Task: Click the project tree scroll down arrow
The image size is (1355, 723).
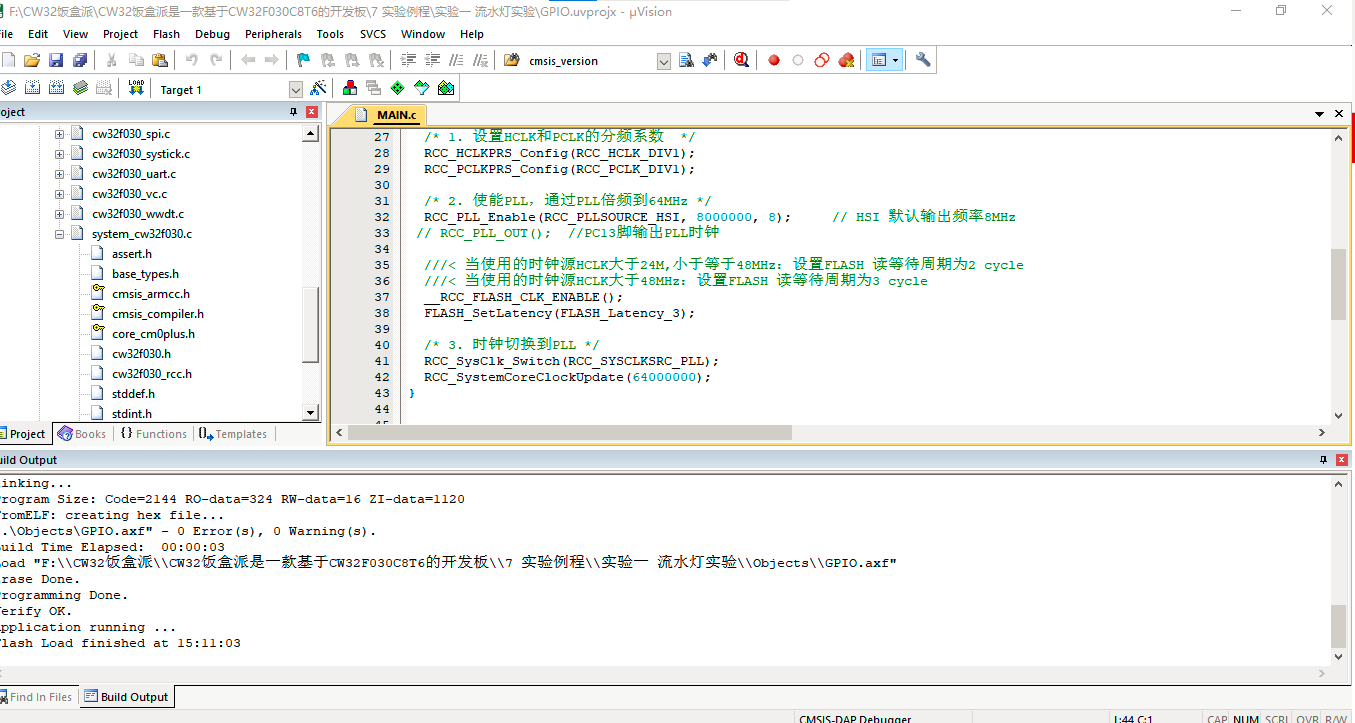Action: point(310,413)
